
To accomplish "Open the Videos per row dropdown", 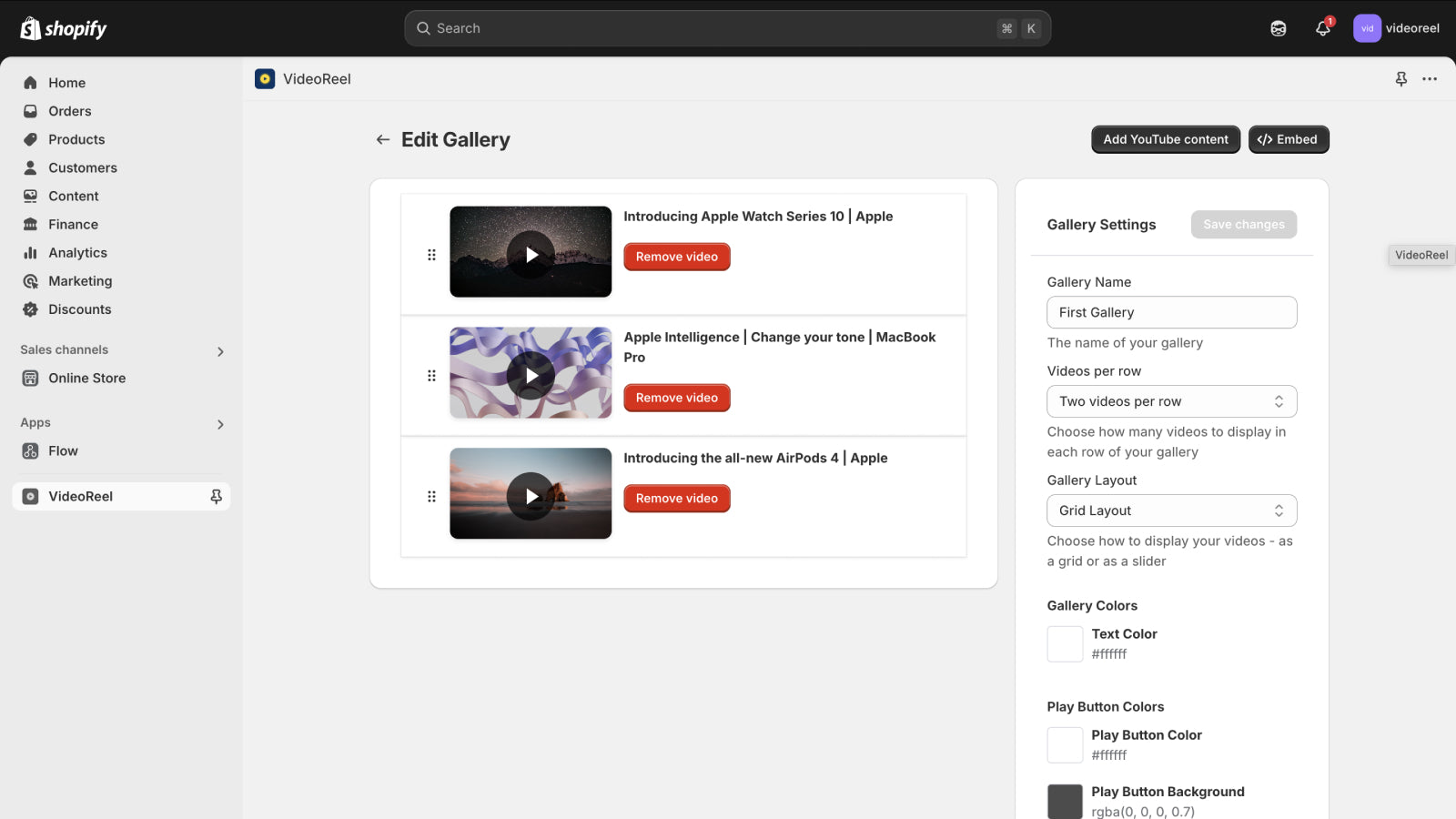I will [x=1171, y=400].
